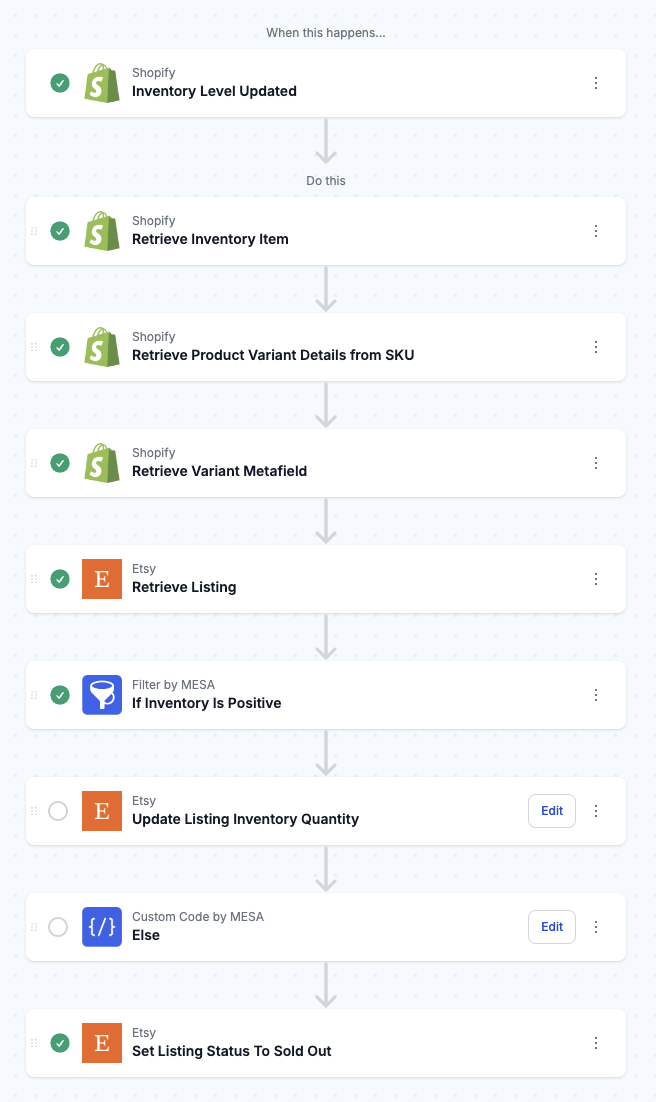656x1102 pixels.
Task: Select Retrieve Product Variant Details from SKU title
Action: (273, 355)
